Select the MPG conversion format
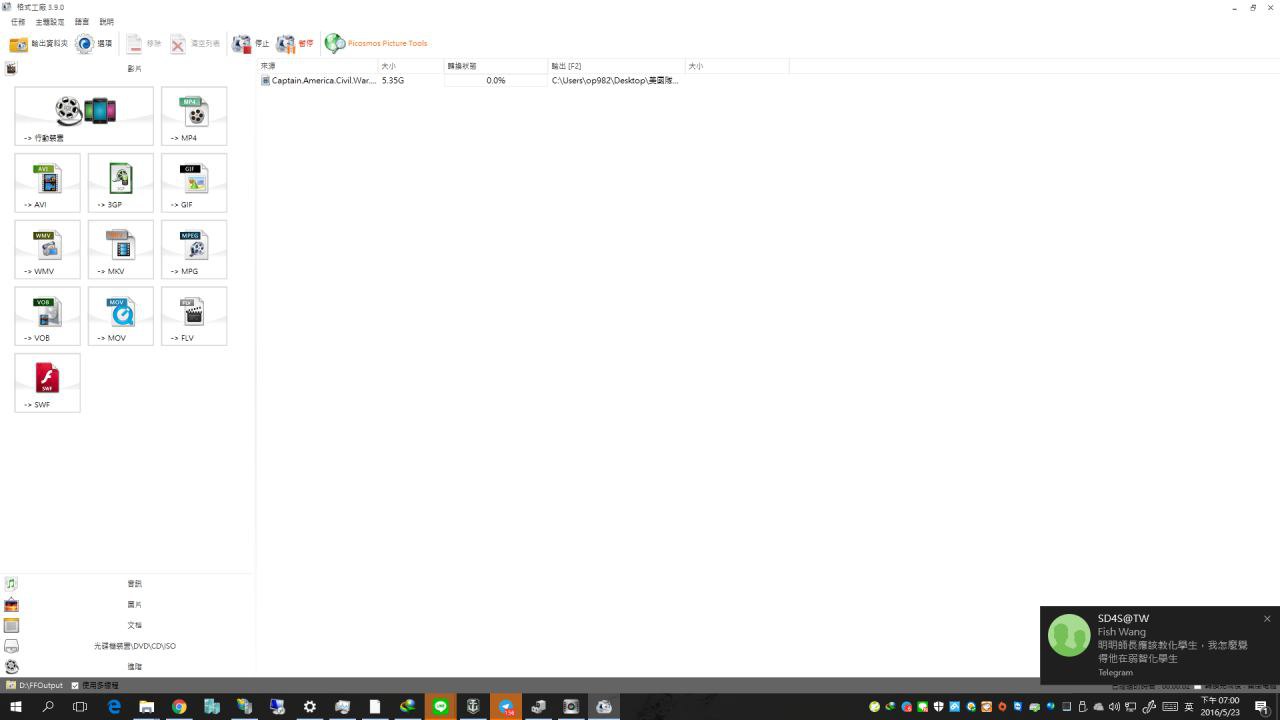The width and height of the screenshot is (1280, 720). [x=194, y=249]
